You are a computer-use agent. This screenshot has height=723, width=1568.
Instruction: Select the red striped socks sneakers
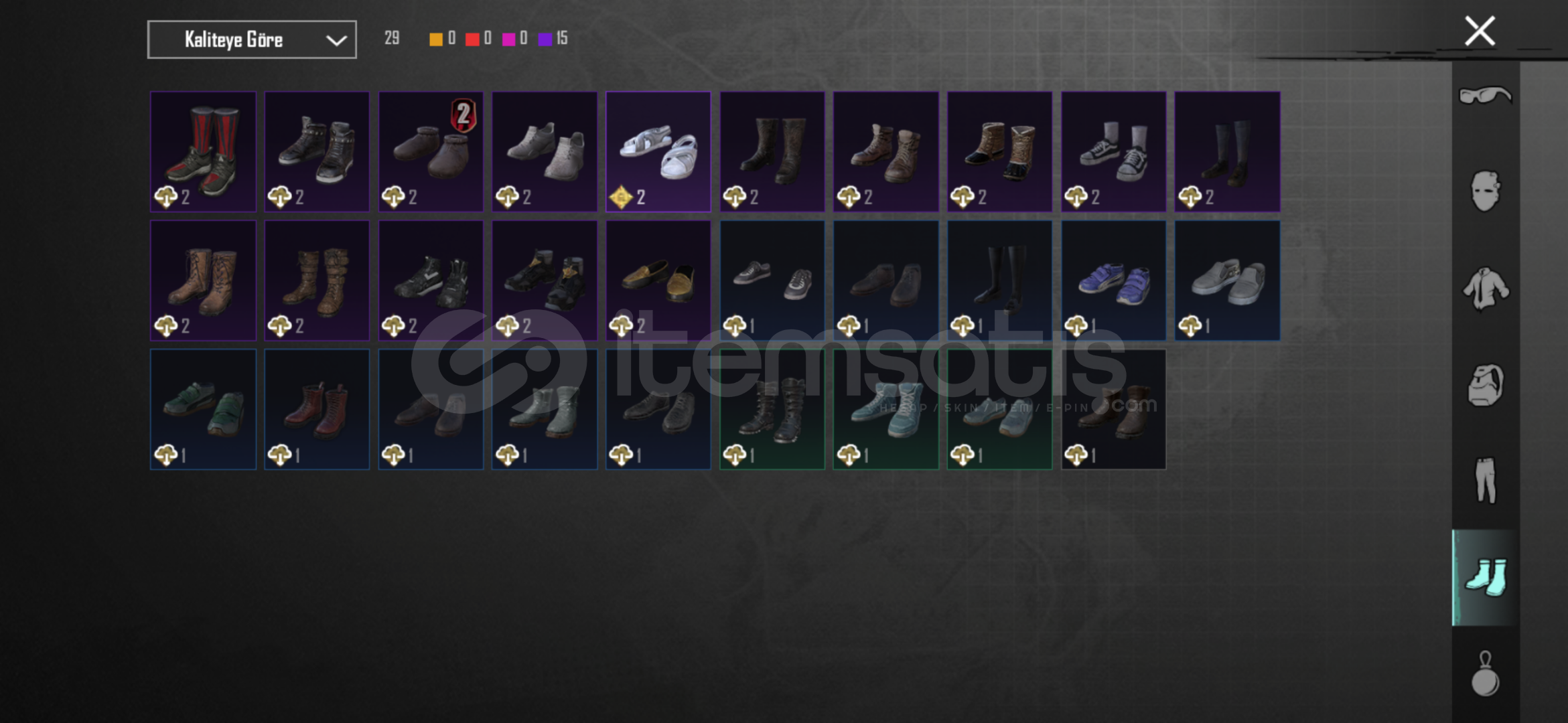tap(203, 151)
